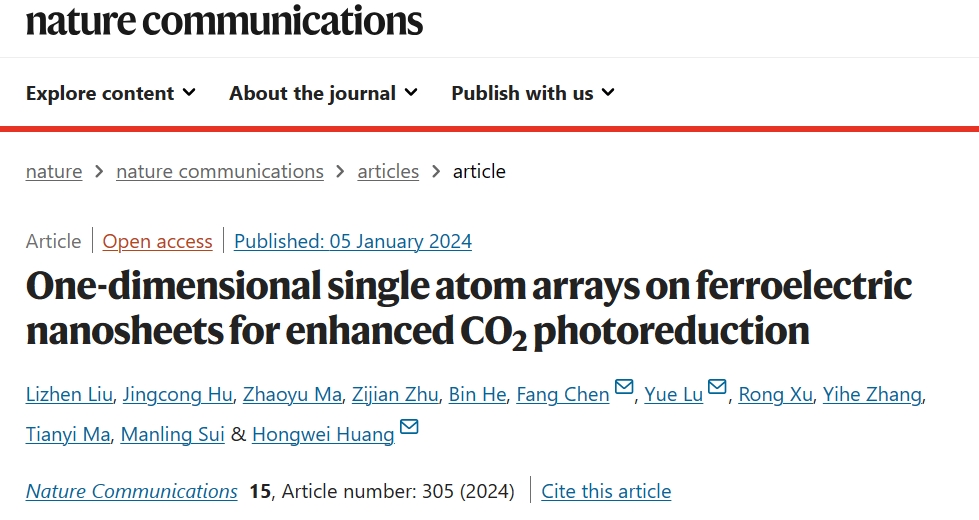This screenshot has width=979, height=520.
Task: Click the email icon beside Yue Lu
Action: pos(717,386)
